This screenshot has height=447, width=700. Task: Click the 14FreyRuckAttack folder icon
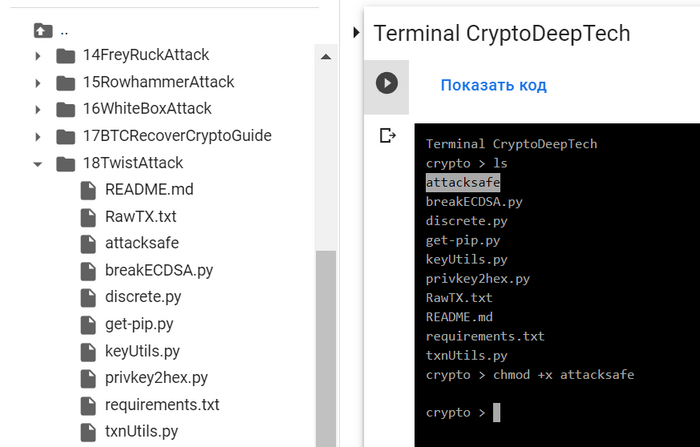coord(66,55)
